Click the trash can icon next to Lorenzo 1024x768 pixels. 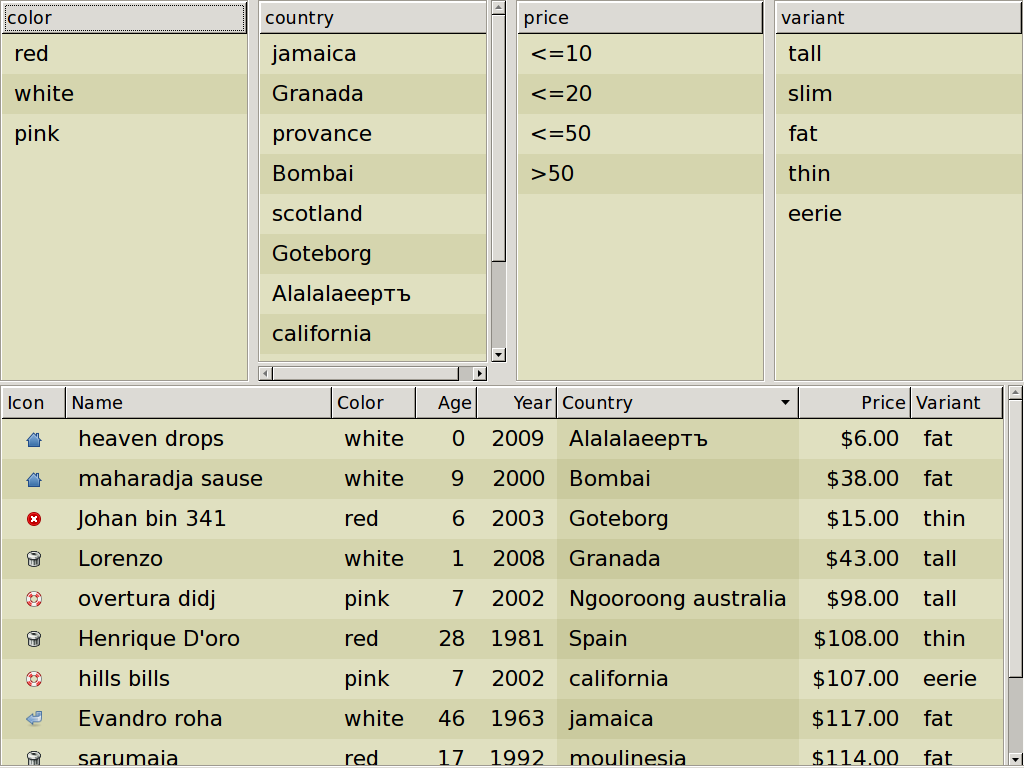tap(34, 559)
